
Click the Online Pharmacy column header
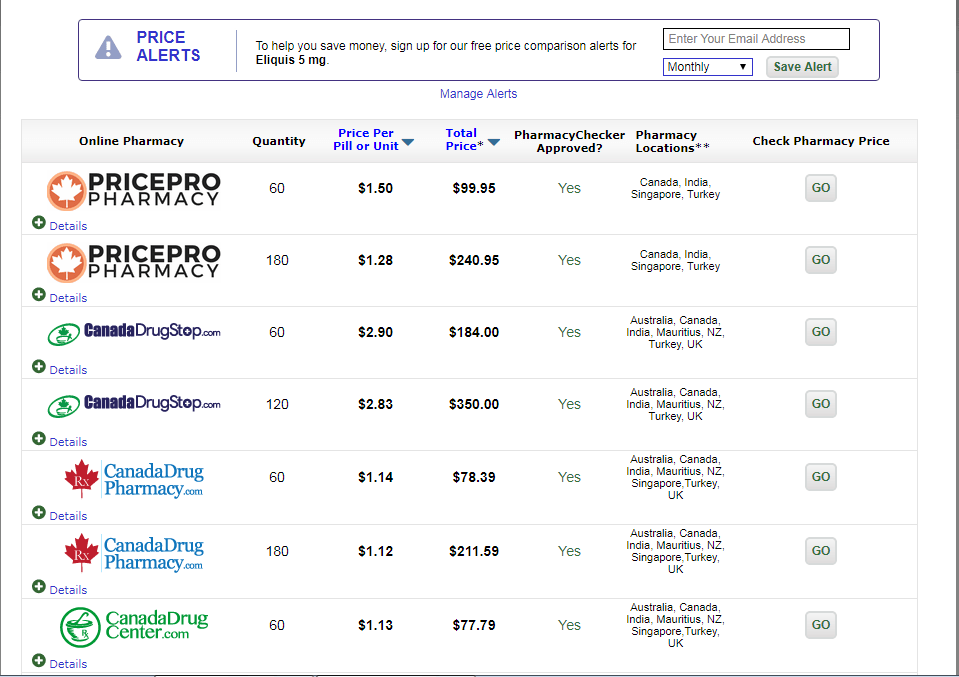click(131, 141)
